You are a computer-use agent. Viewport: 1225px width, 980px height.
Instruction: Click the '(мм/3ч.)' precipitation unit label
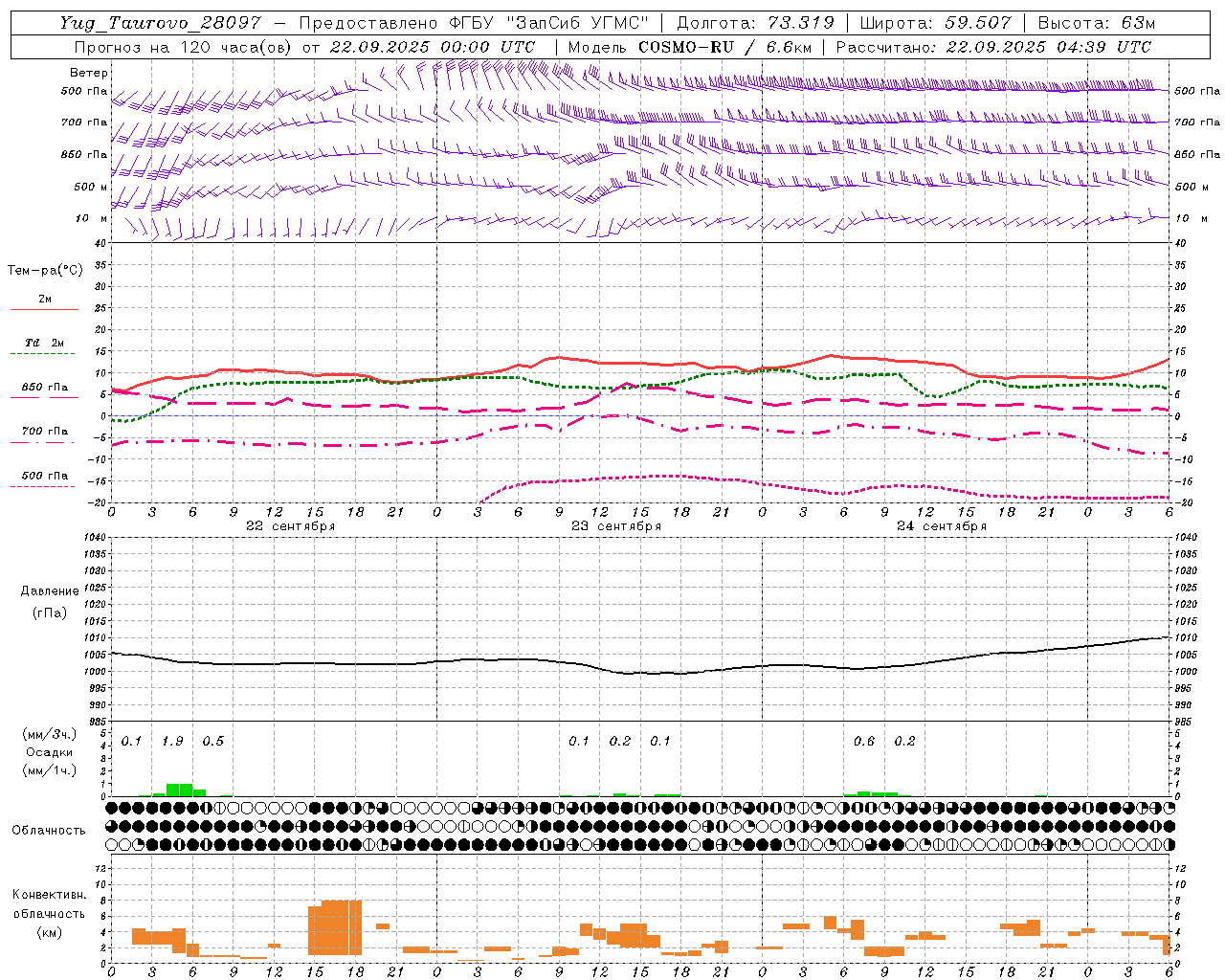point(50,735)
